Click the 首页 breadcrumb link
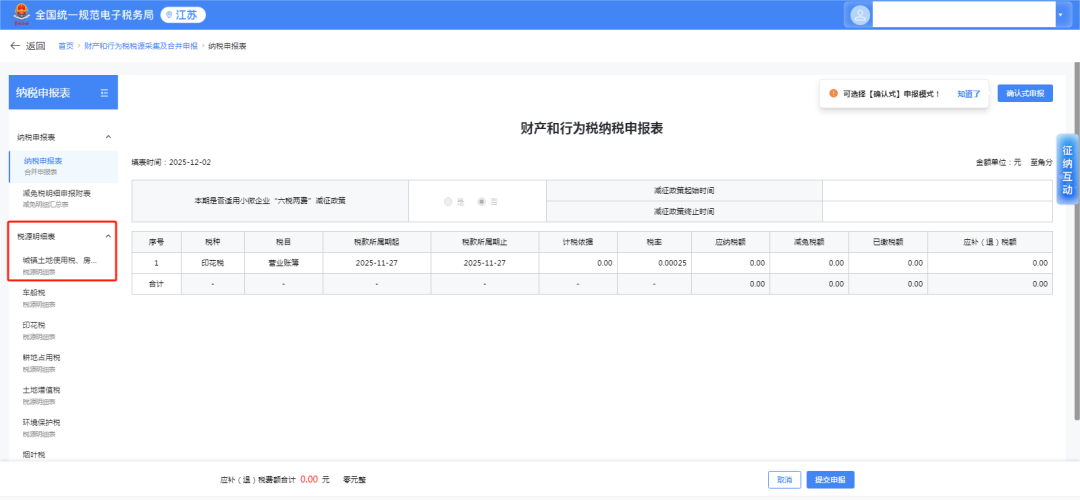 pos(65,46)
